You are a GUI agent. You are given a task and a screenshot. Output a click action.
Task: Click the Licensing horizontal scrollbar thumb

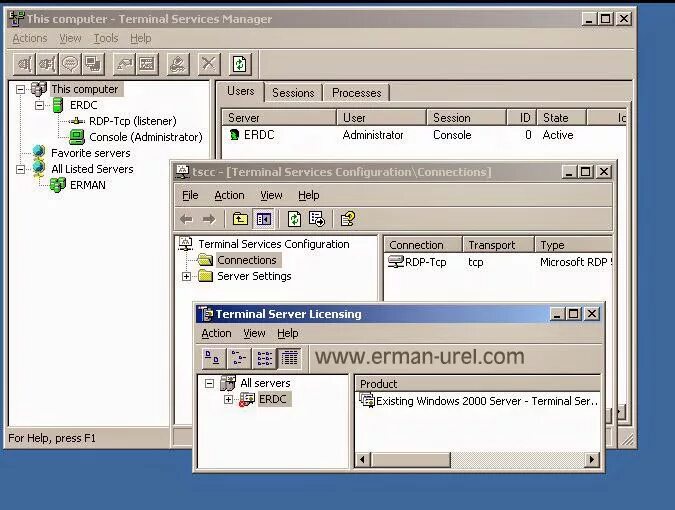tap(410, 460)
